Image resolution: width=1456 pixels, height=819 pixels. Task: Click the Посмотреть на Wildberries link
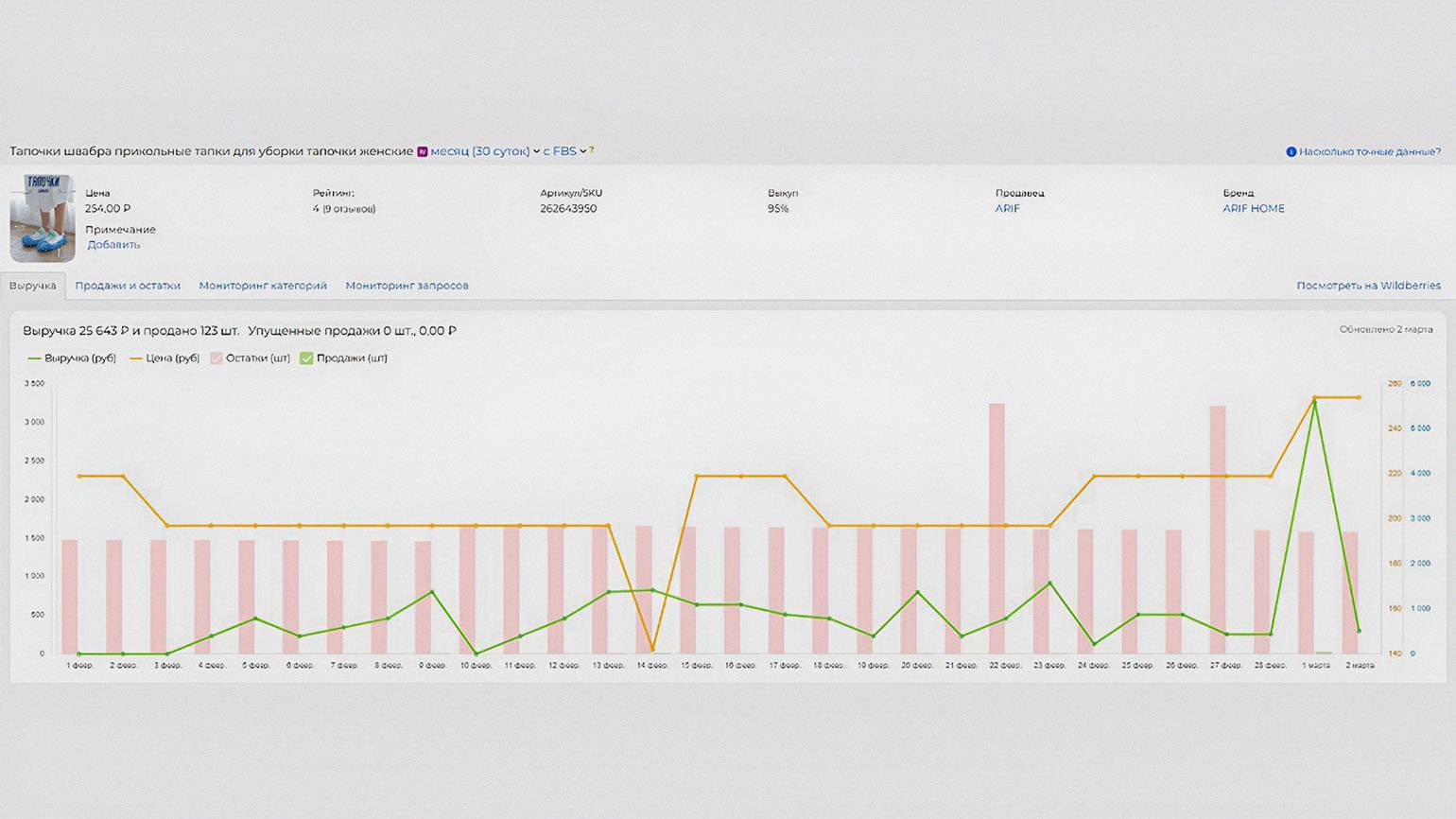(1368, 286)
